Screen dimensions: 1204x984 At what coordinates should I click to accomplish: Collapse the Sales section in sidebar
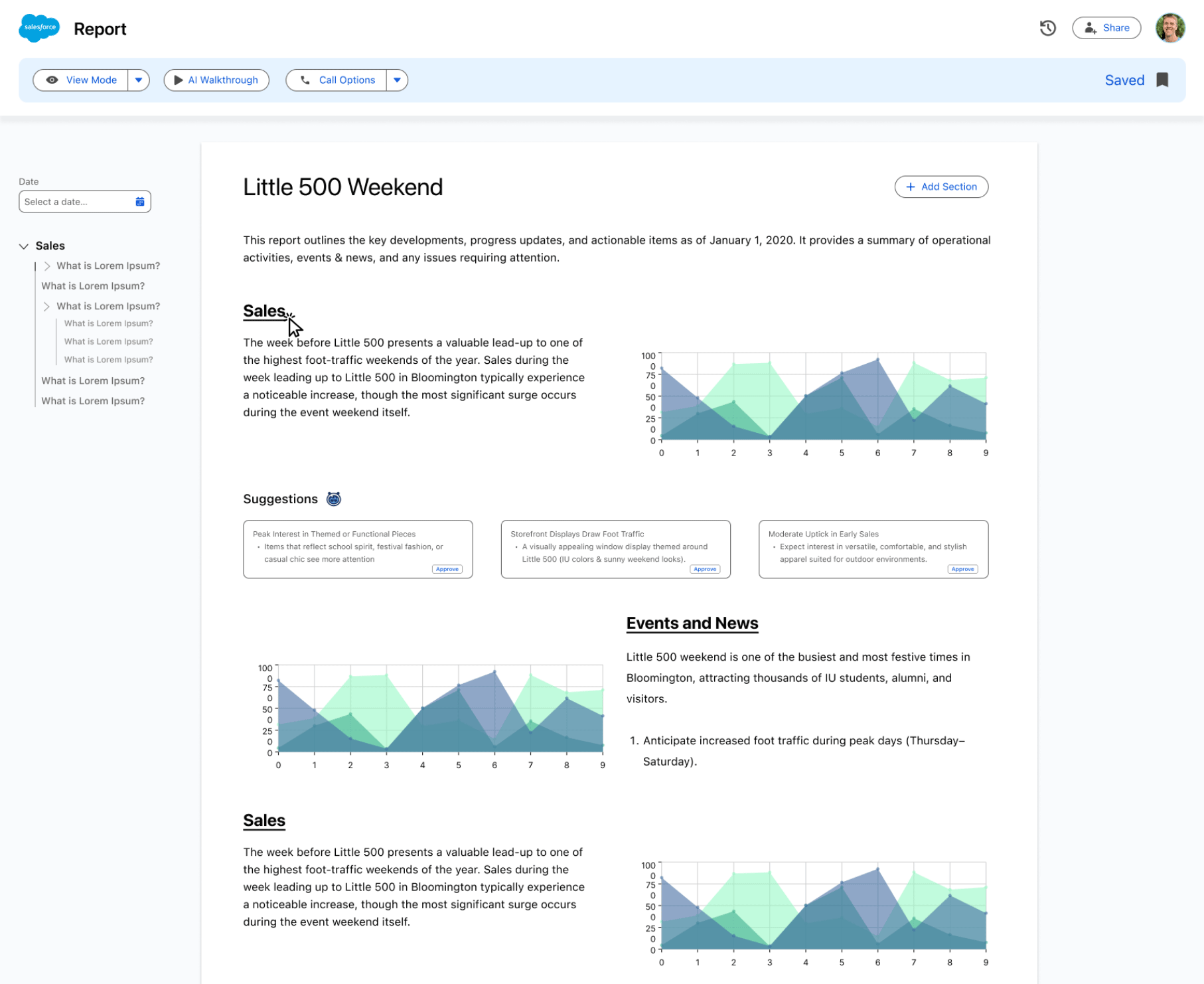[24, 246]
